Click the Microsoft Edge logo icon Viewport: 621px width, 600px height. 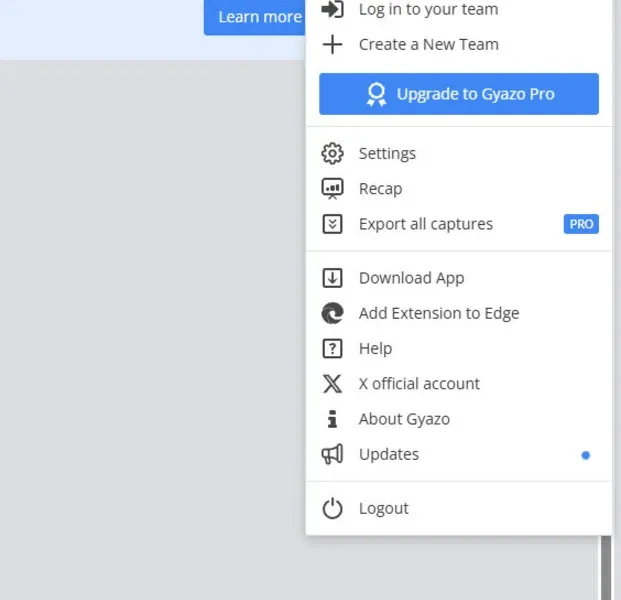click(x=332, y=313)
